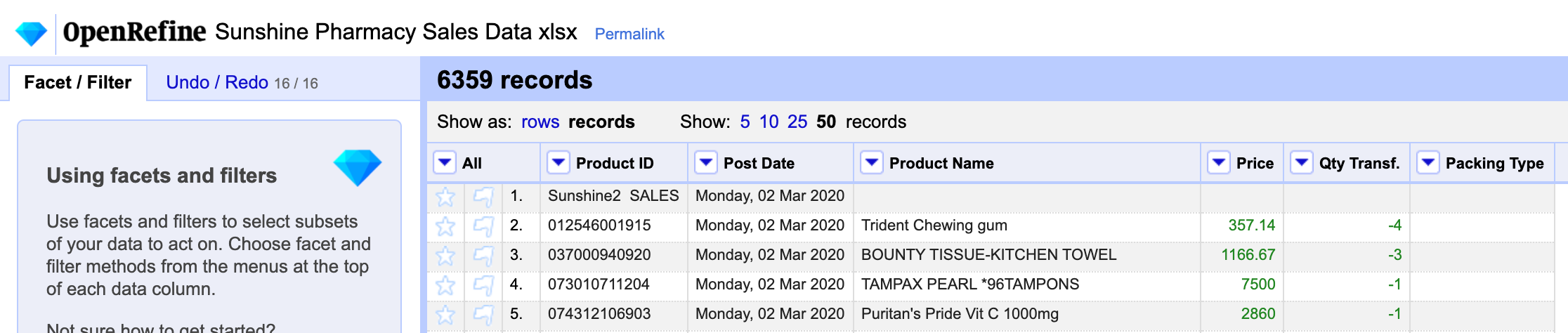The height and width of the screenshot is (333, 1568).
Task: Switch to the Undo / Redo tab
Action: [217, 83]
